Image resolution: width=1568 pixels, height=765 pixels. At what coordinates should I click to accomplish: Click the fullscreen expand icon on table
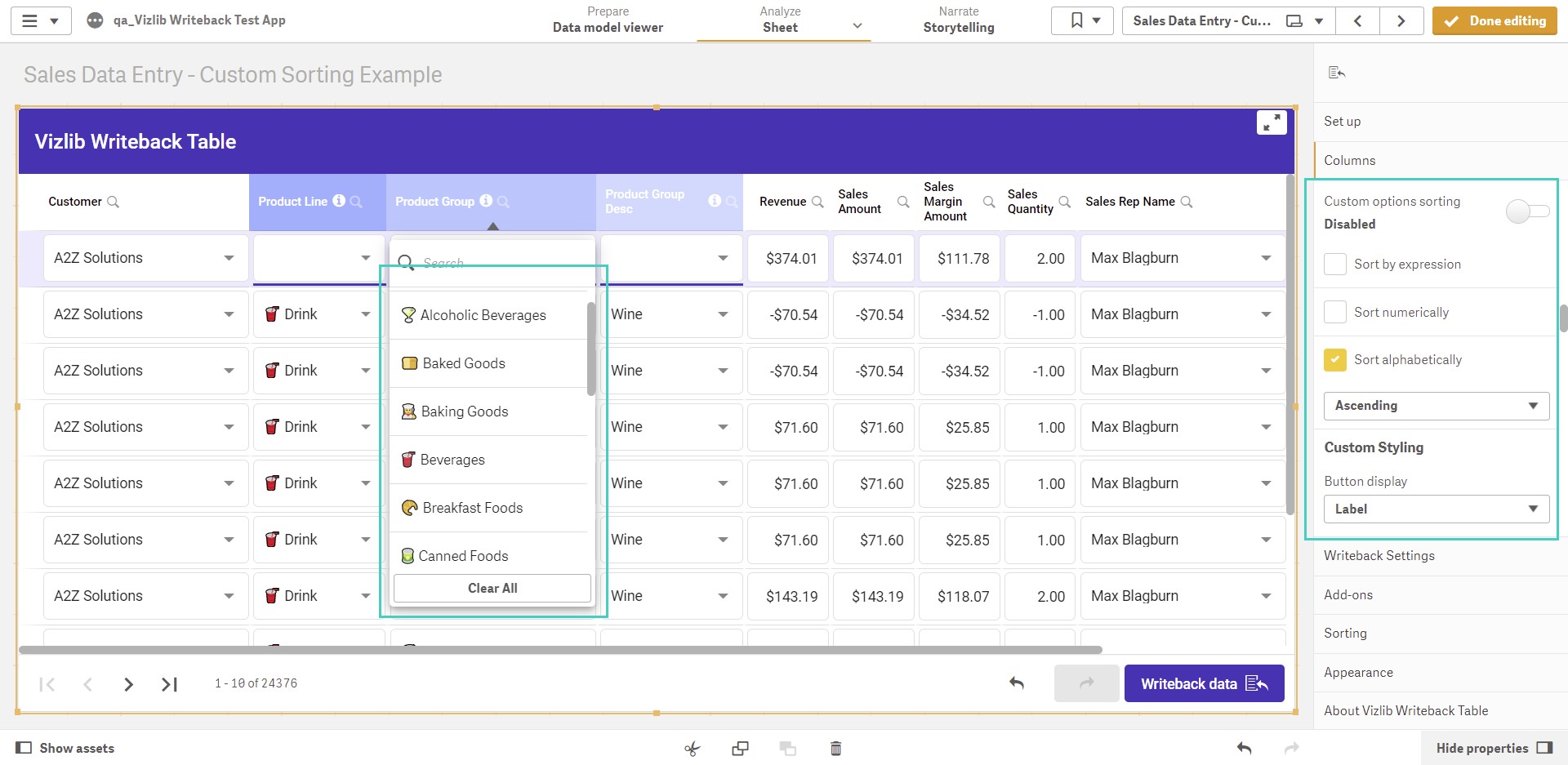[x=1272, y=122]
